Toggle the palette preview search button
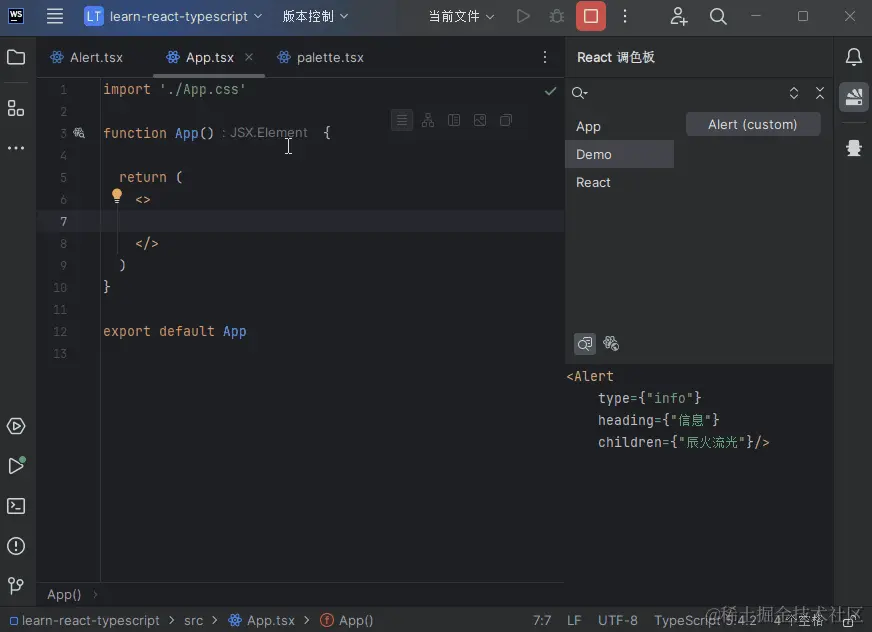Screen dimensions: 872x632 click(584, 344)
